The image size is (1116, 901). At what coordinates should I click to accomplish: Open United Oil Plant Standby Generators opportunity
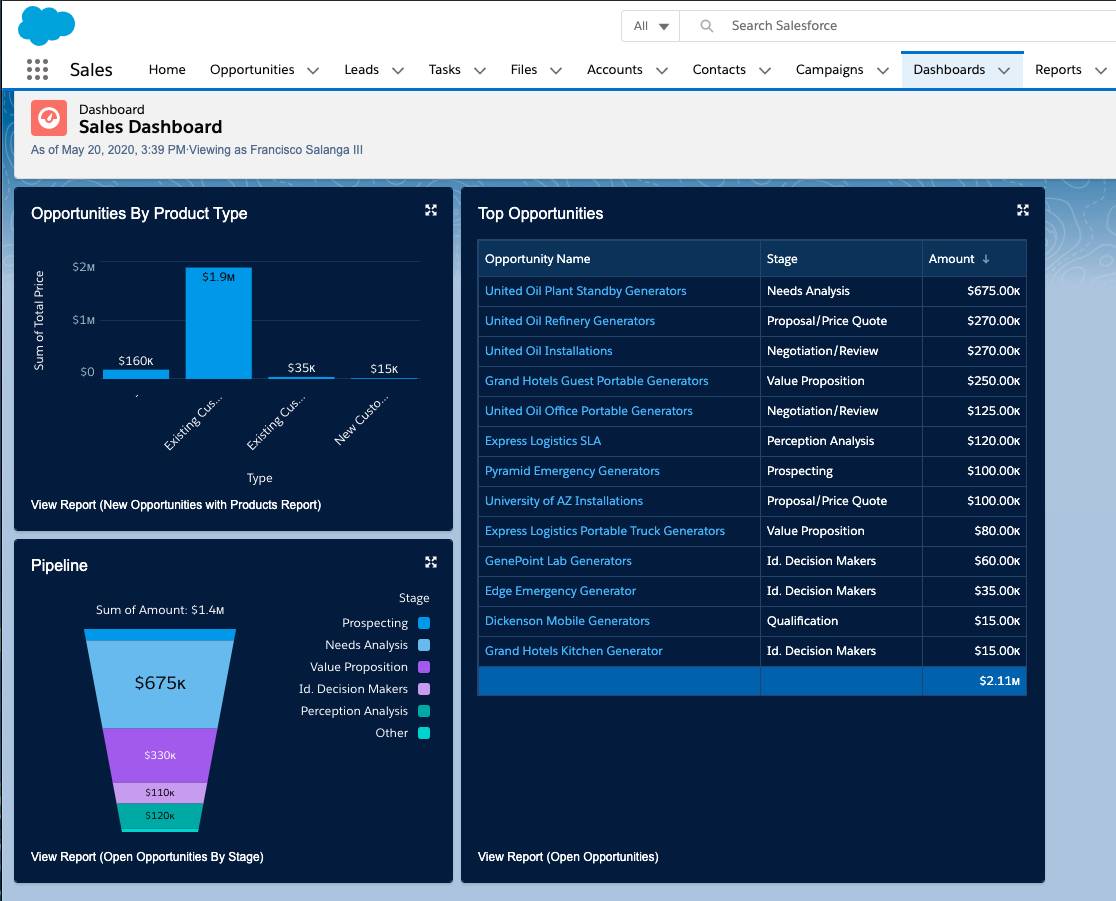(586, 291)
